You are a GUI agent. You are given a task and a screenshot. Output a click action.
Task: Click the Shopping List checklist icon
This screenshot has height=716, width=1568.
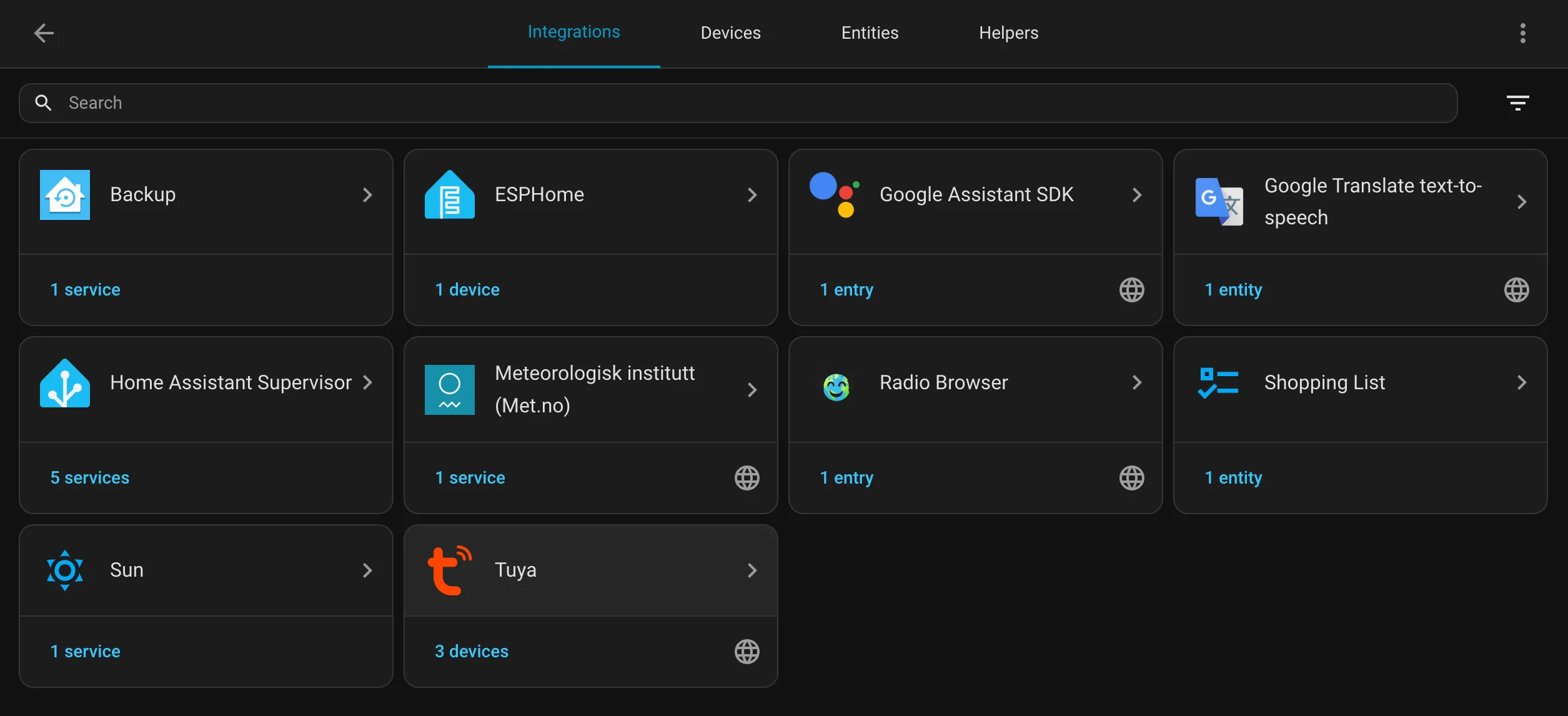click(1218, 383)
